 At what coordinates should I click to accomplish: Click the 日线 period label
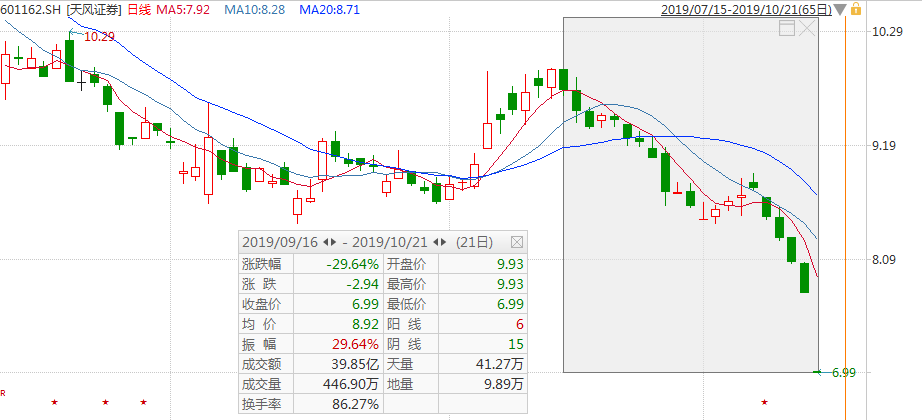pyautogui.click(x=140, y=9)
